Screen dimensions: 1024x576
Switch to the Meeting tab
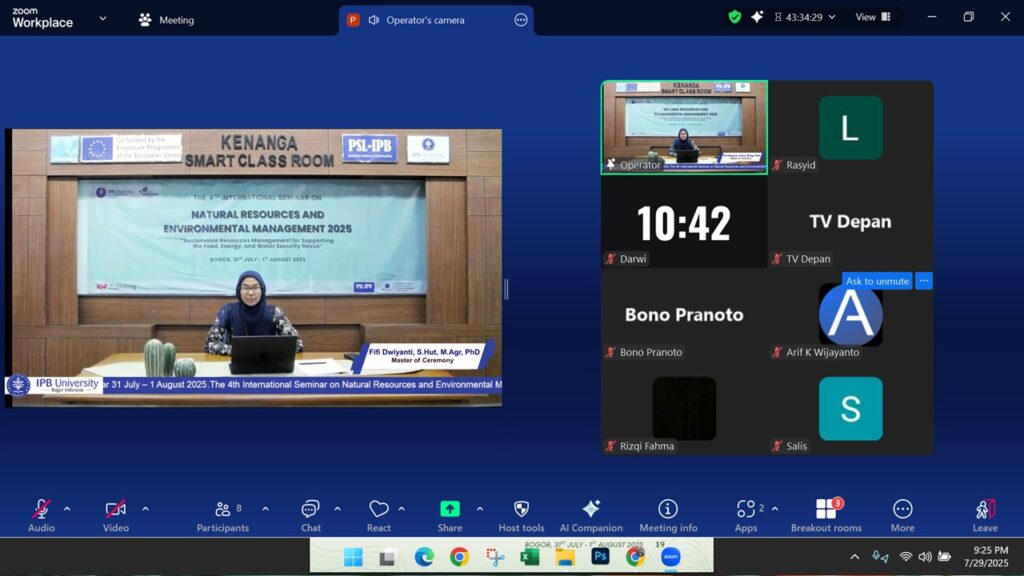point(166,20)
